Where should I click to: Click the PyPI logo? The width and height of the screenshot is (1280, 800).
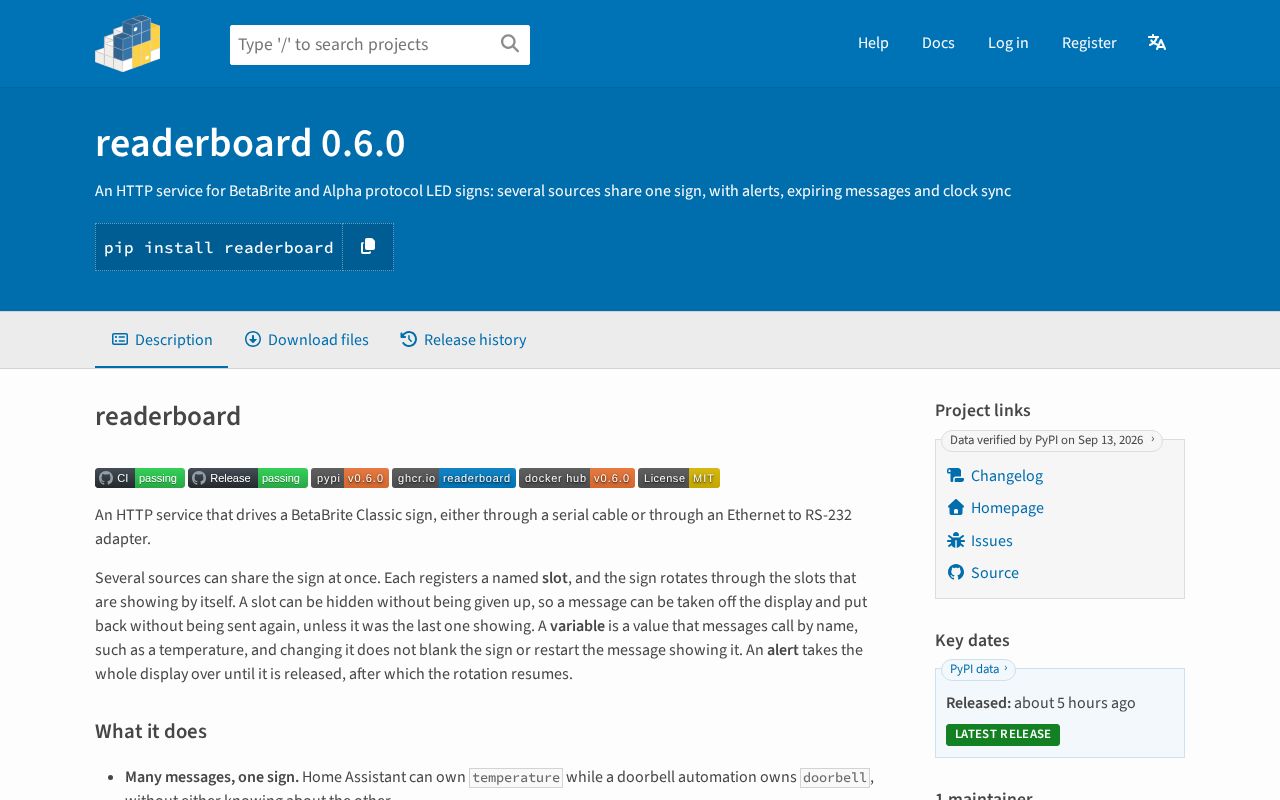click(128, 43)
